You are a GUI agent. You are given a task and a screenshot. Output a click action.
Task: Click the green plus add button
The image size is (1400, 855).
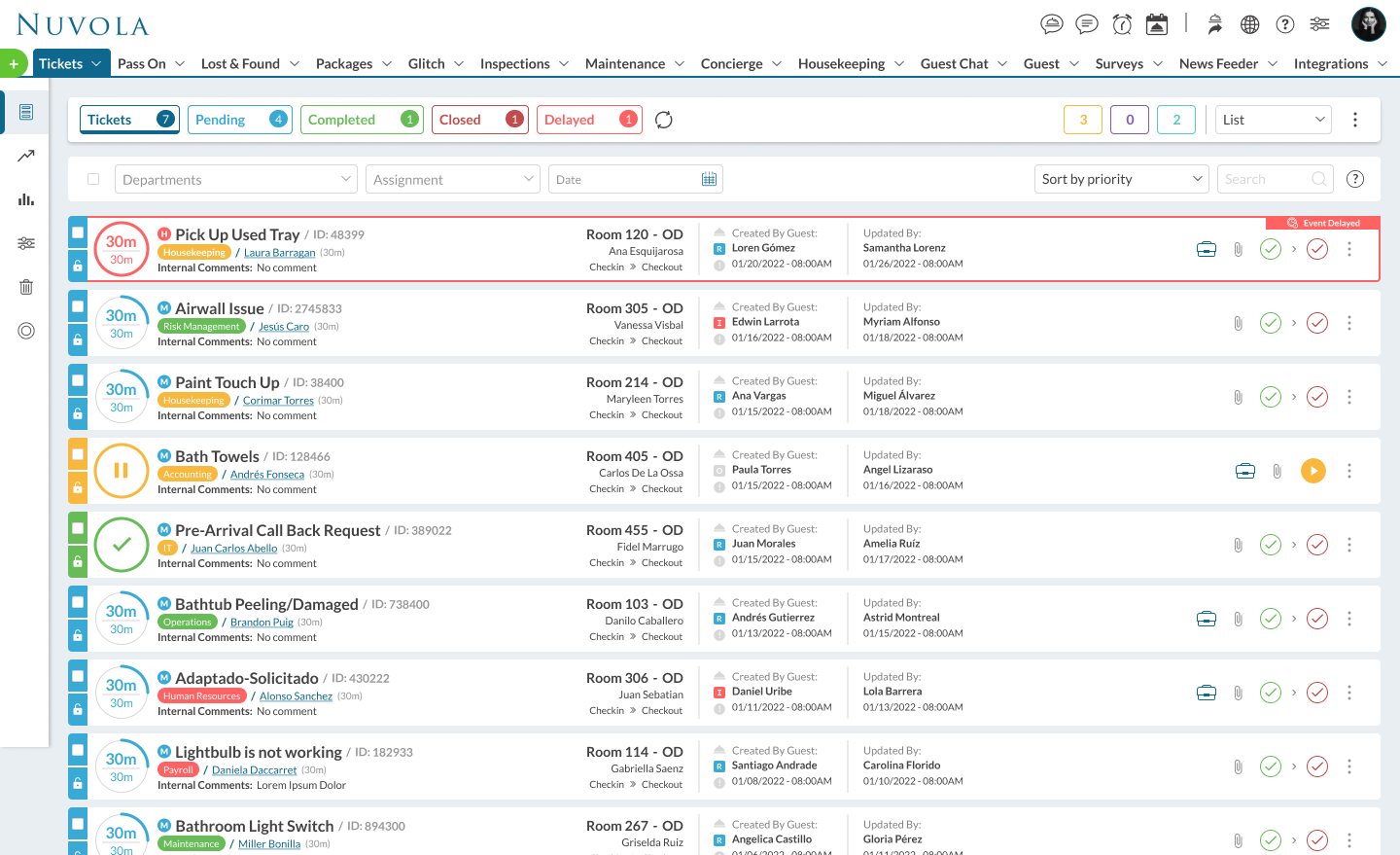pyautogui.click(x=14, y=64)
